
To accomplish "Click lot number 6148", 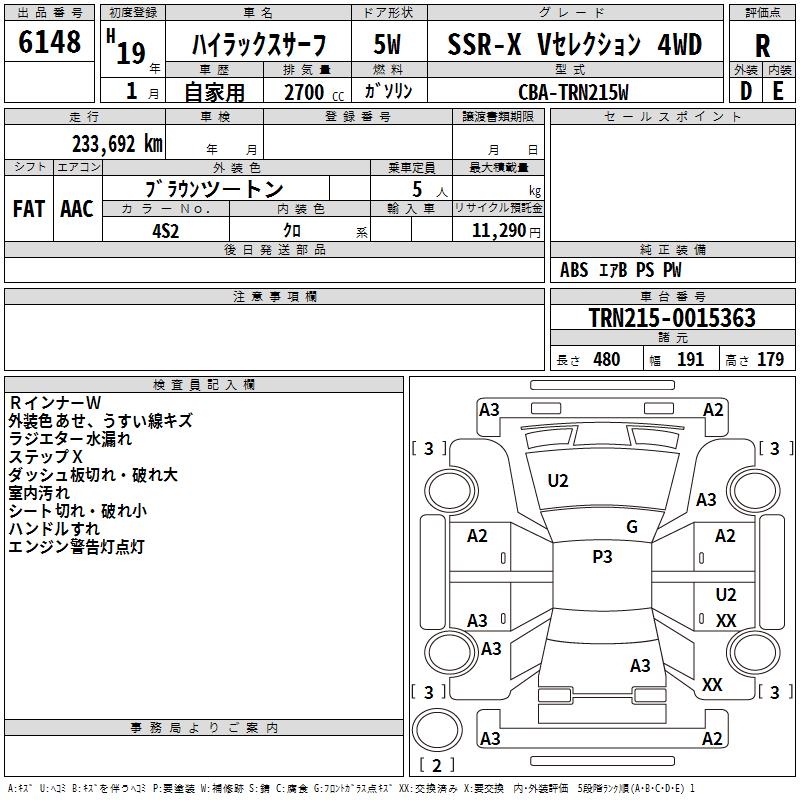I will pos(50,43).
